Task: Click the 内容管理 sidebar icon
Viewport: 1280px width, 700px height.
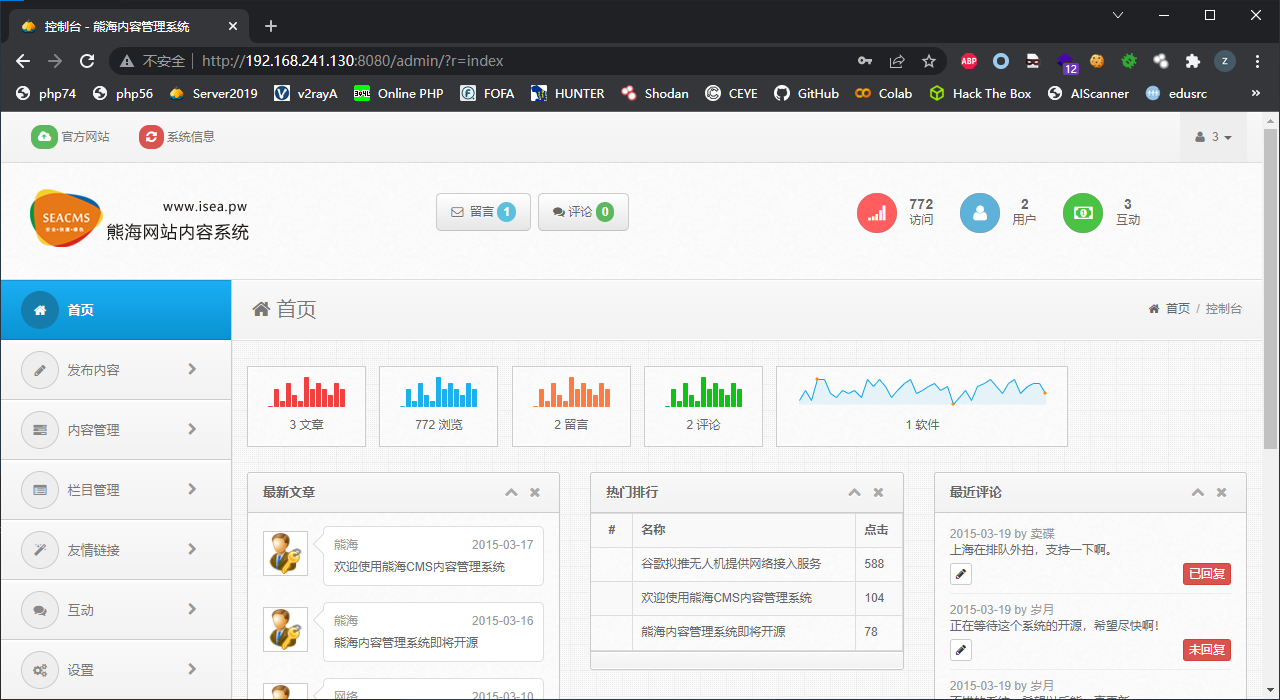Action: (x=40, y=430)
